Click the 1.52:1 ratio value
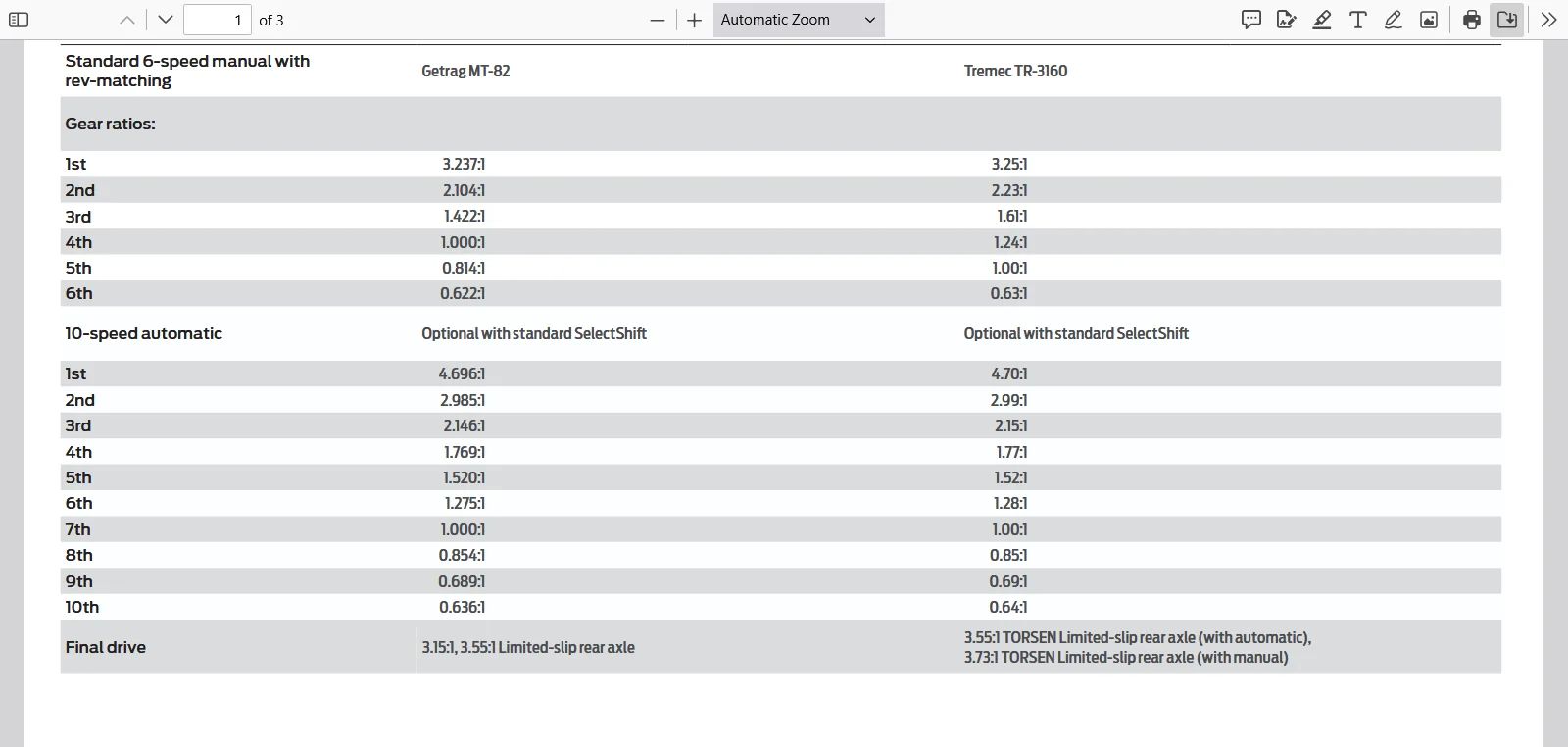The width and height of the screenshot is (1568, 747). point(1011,477)
